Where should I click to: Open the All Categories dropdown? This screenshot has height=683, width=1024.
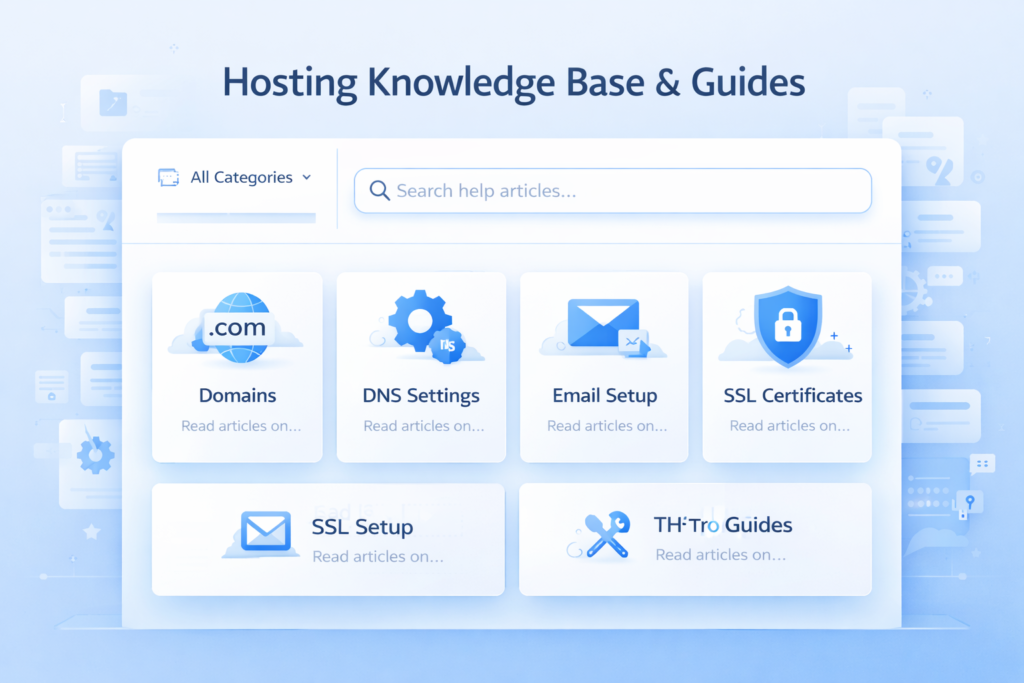(x=240, y=177)
